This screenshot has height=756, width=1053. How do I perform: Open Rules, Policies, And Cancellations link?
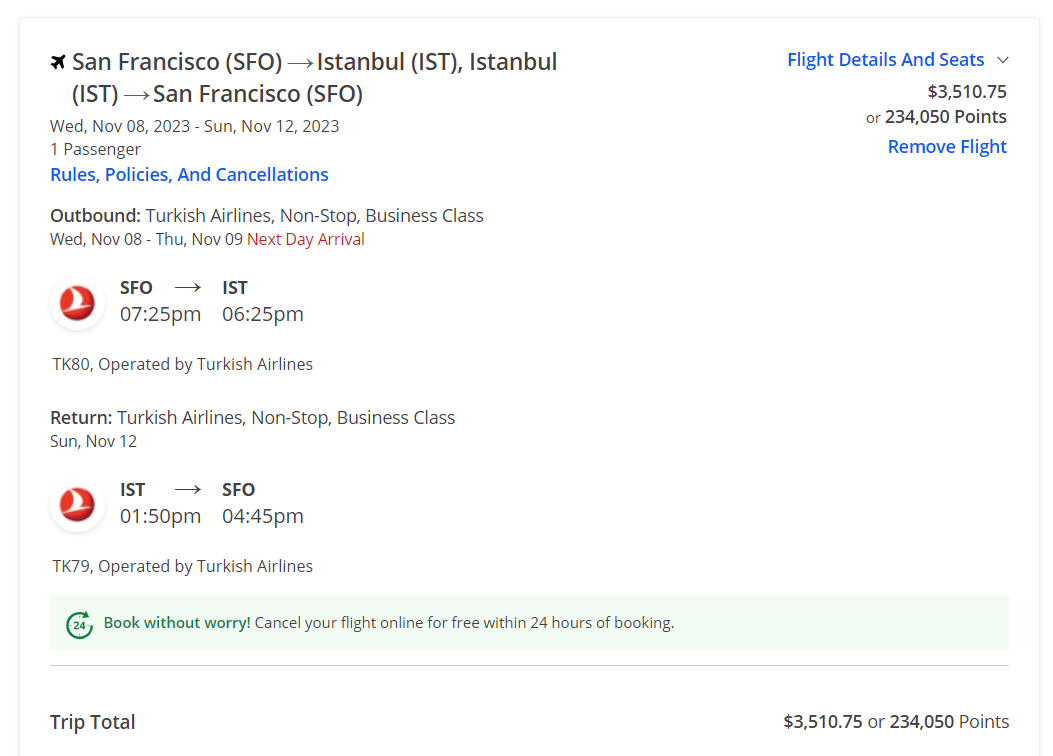point(189,175)
